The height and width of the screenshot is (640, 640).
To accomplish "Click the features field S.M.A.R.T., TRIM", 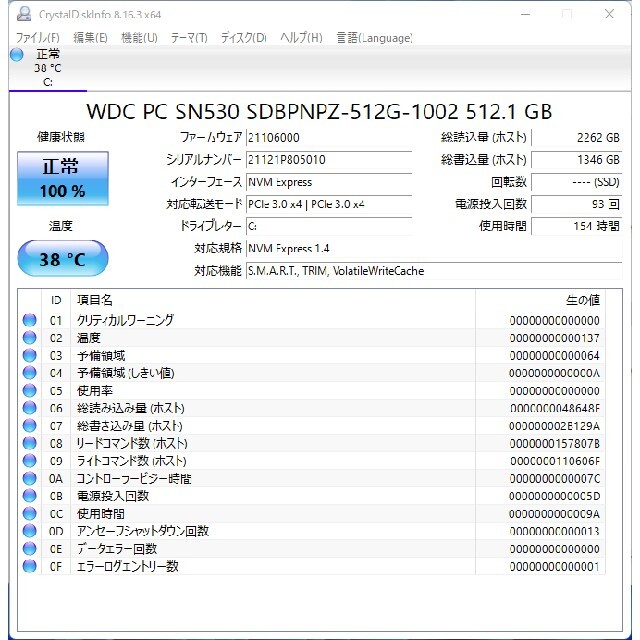I will coord(434,271).
